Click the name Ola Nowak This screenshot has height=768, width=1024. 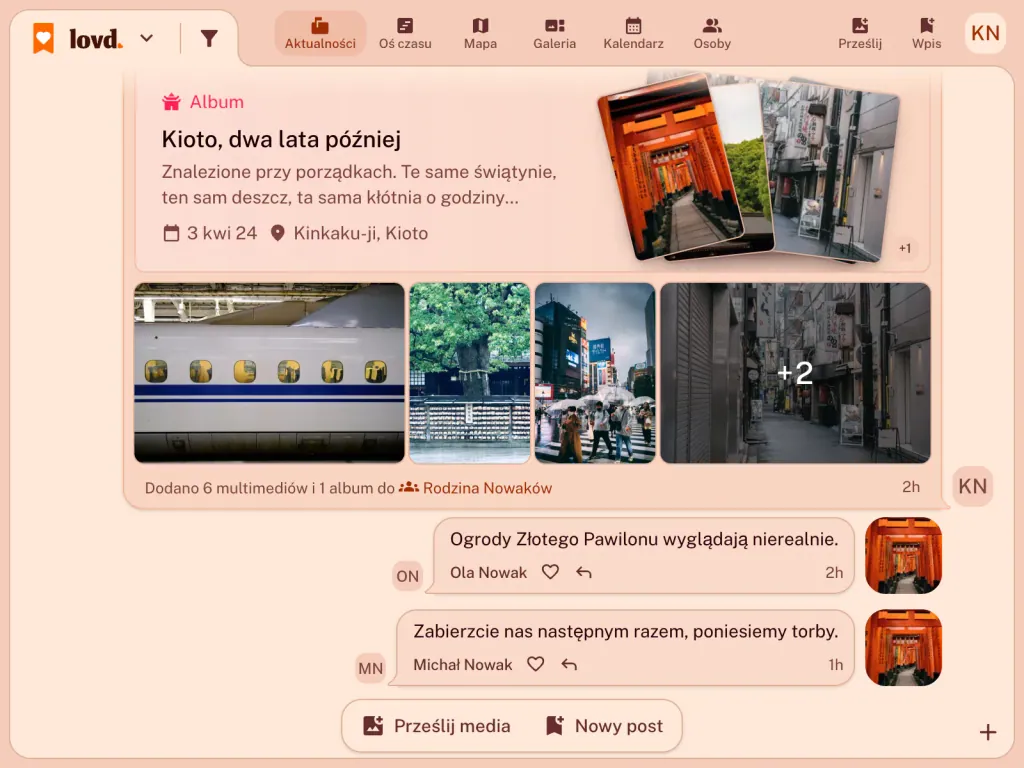(488, 573)
